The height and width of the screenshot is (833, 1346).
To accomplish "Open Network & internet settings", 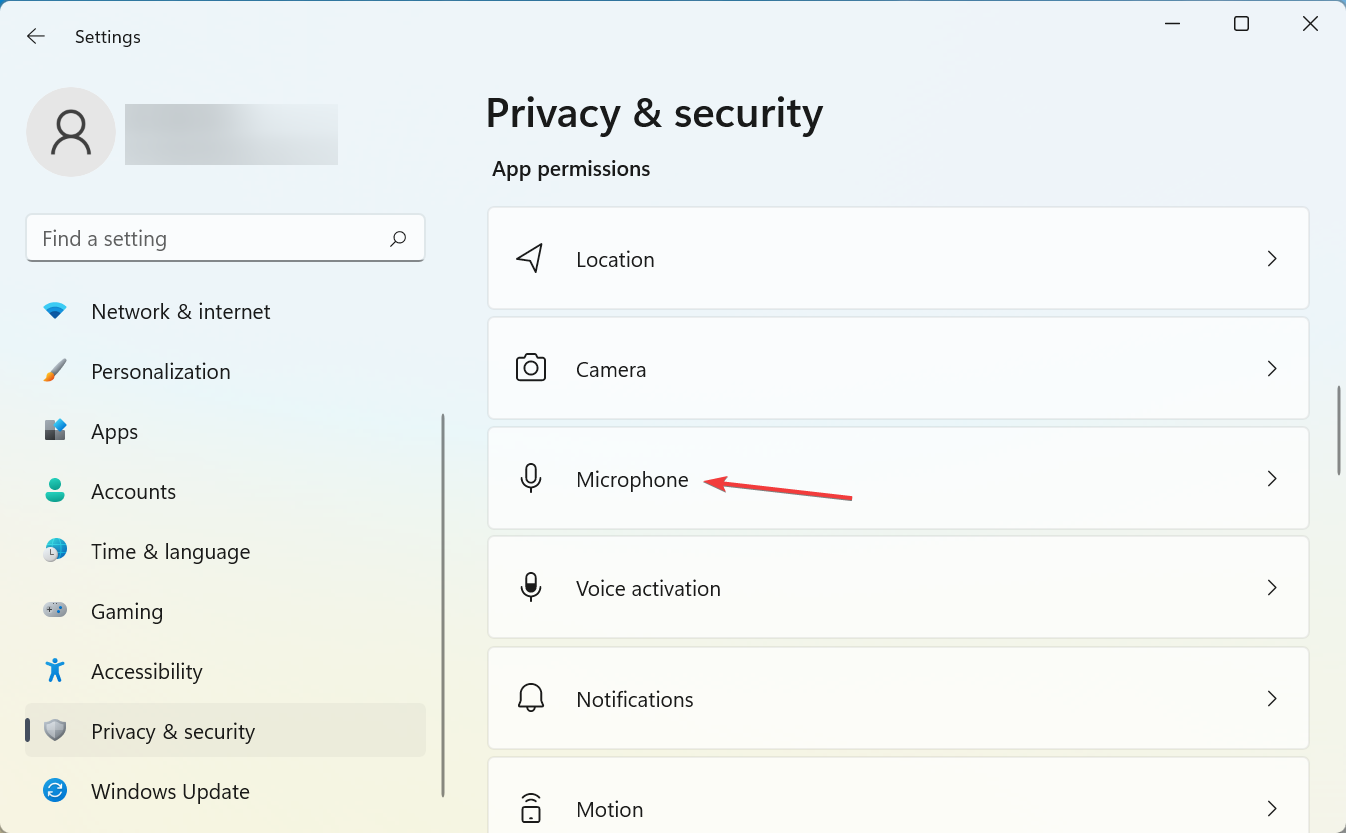I will coord(180,312).
